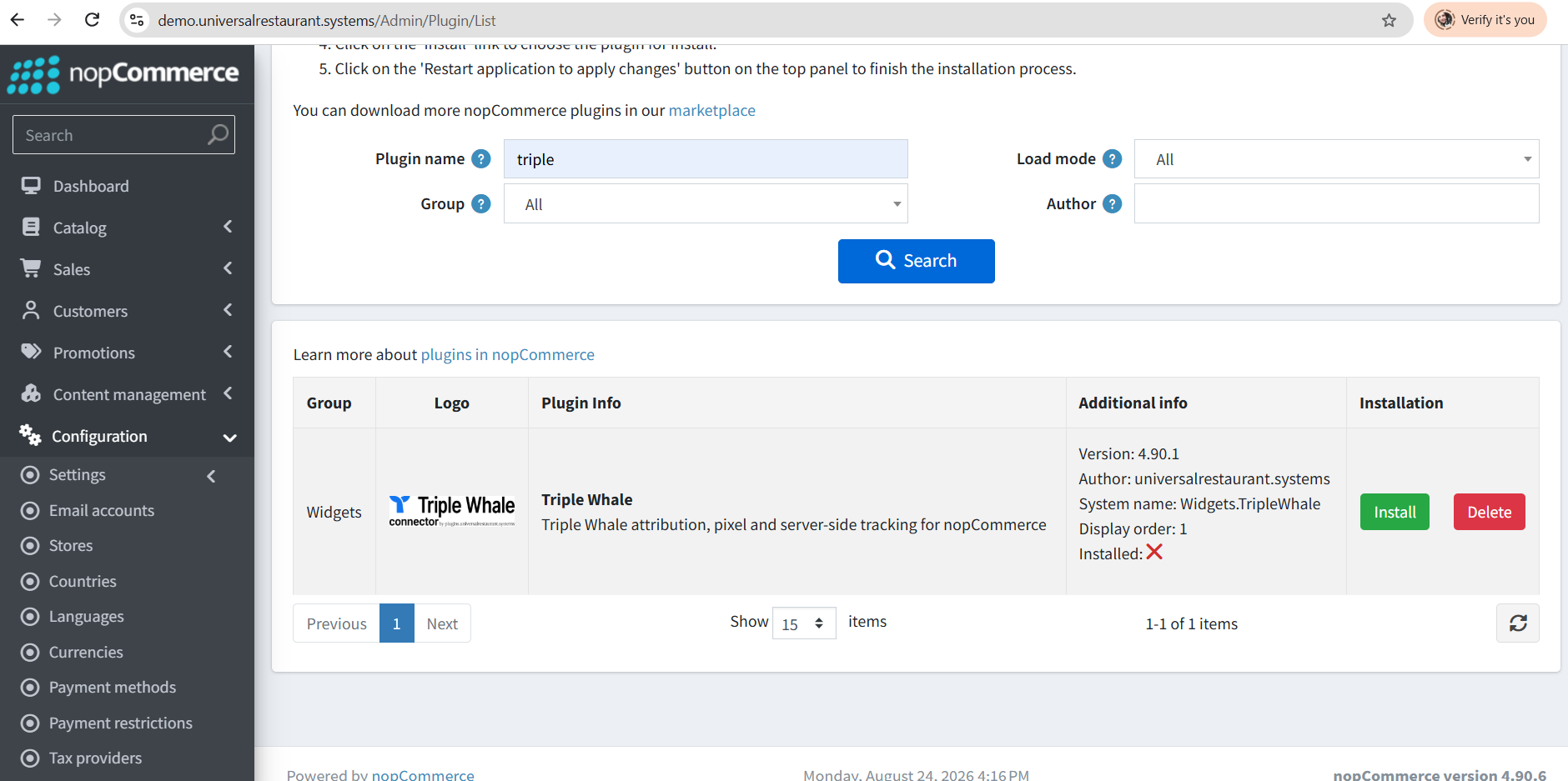Open the Group dropdown
The width and height of the screenshot is (1568, 781).
click(x=706, y=204)
